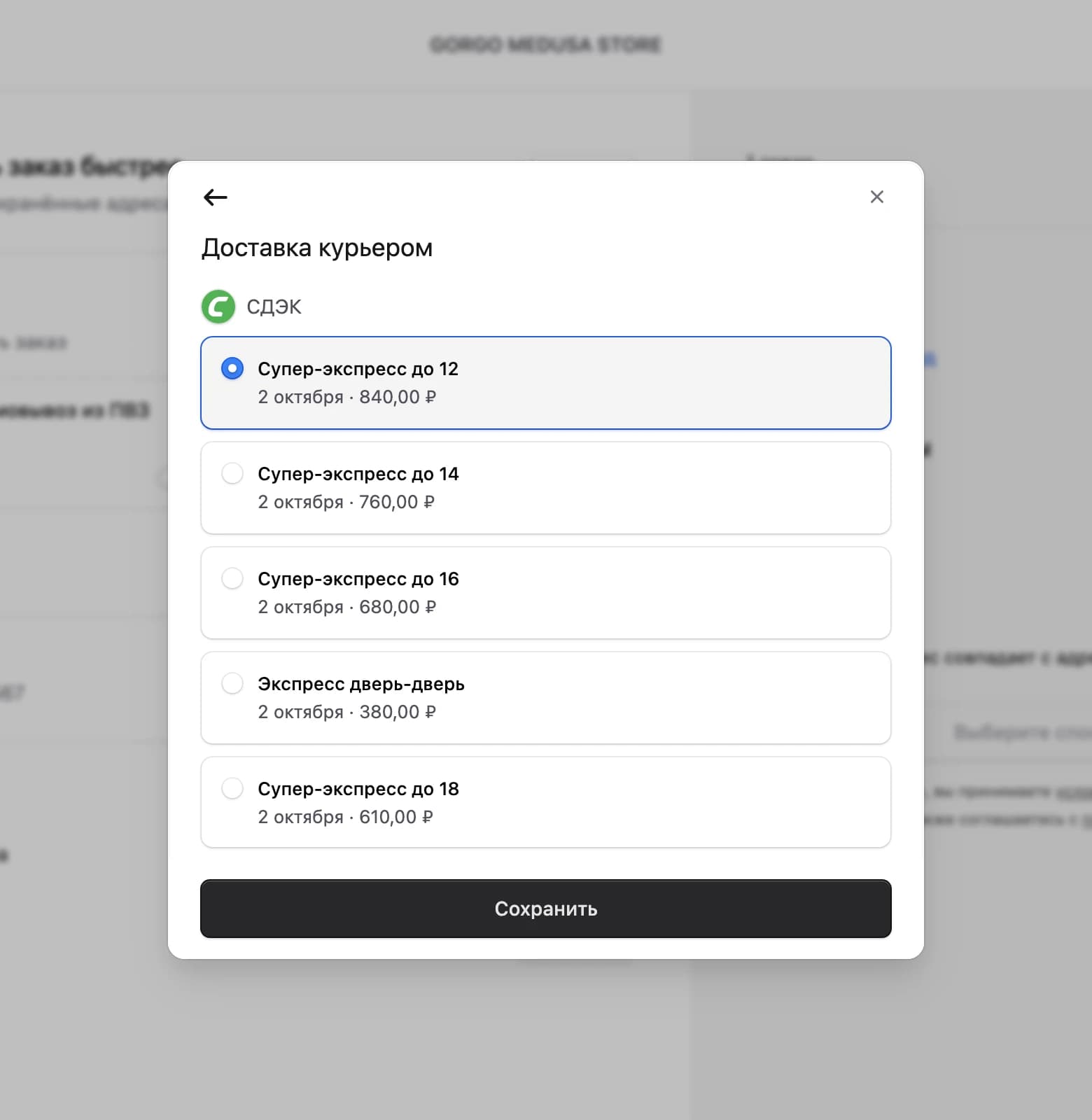Select radio for Супер-экспресс до 18
This screenshot has height=1120, width=1092.
[232, 788]
